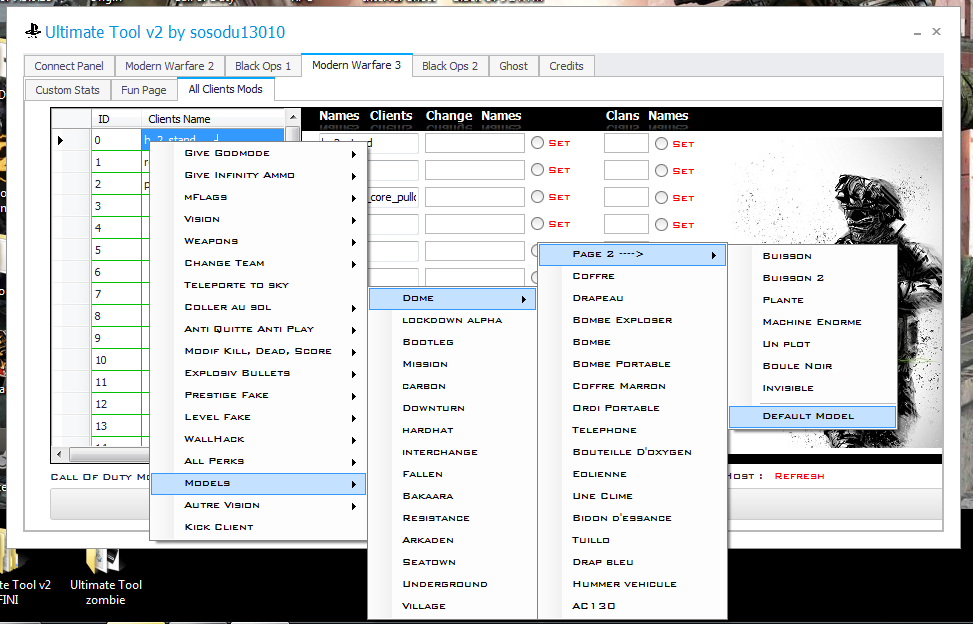The width and height of the screenshot is (973, 624).
Task: Expand the Give Godmode submenu
Action: pos(258,153)
